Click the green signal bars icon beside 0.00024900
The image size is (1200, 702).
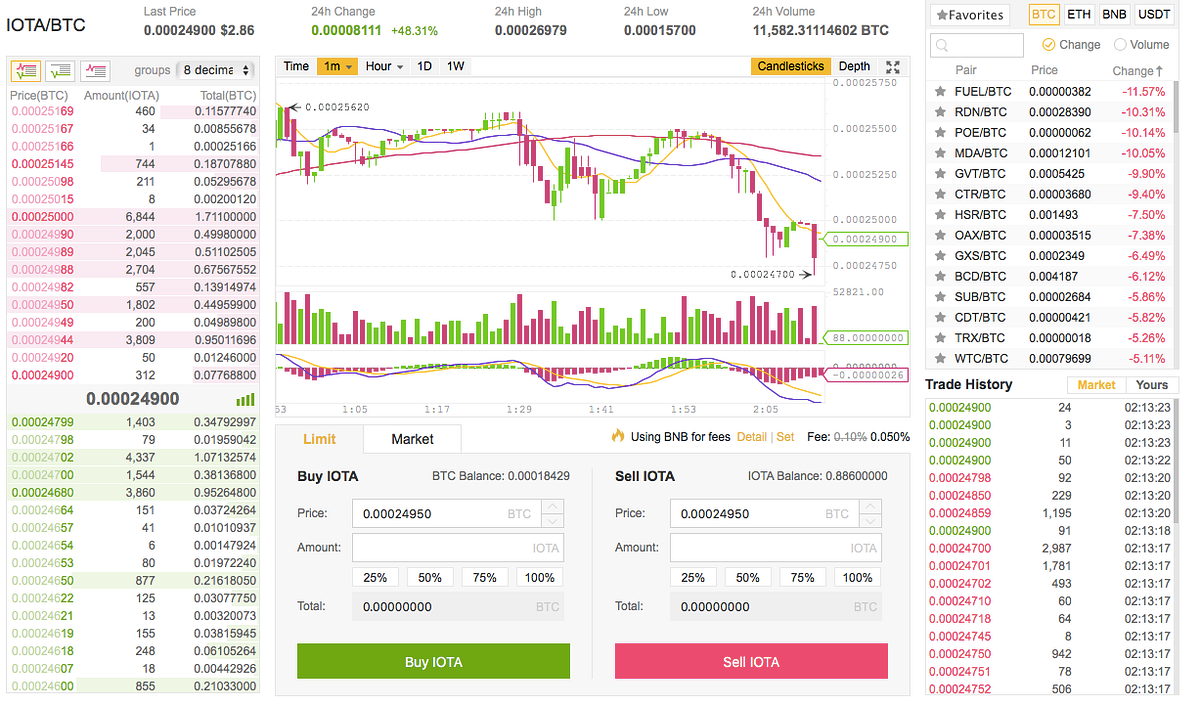click(245, 399)
